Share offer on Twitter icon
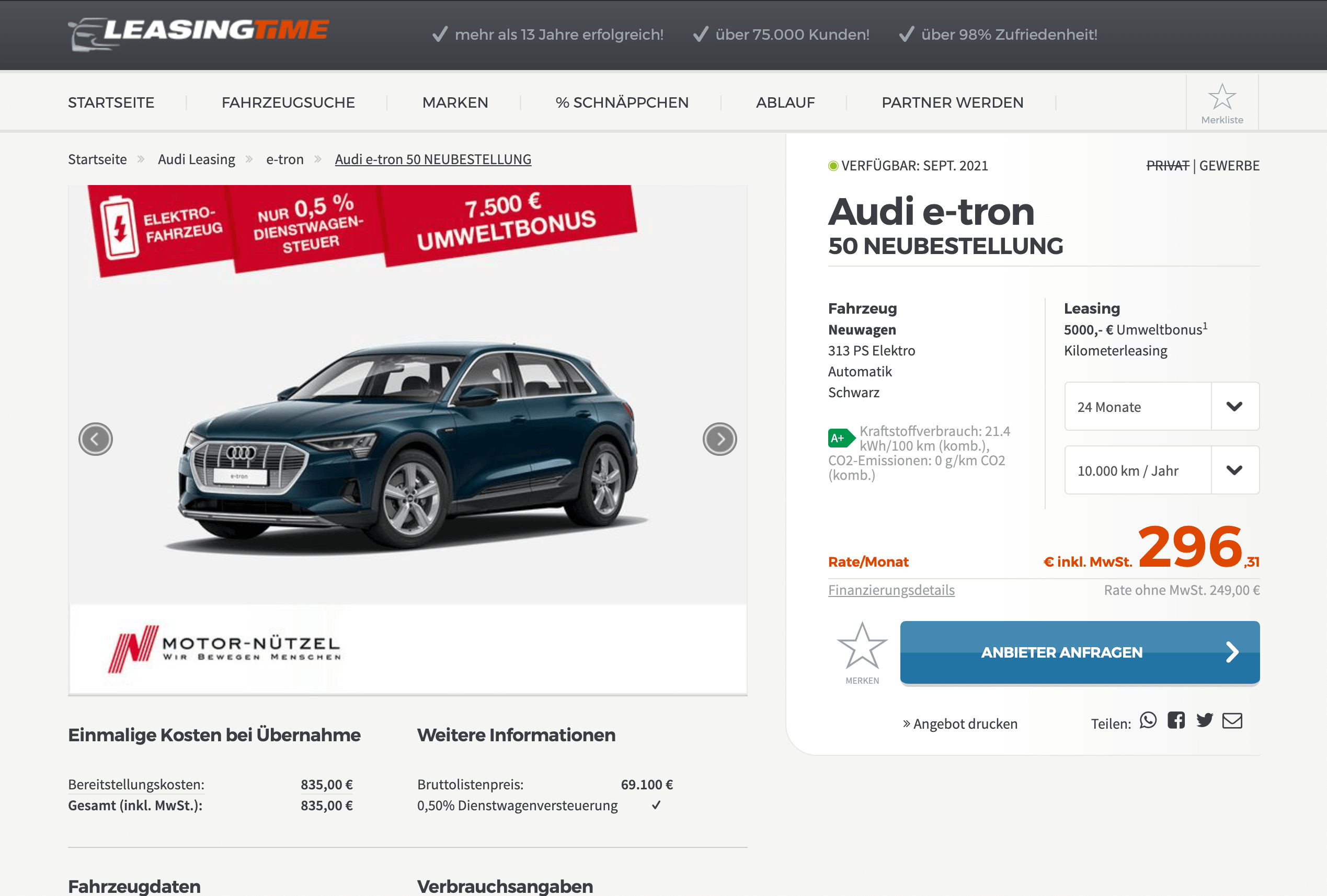The width and height of the screenshot is (1327, 896). pos(1204,720)
